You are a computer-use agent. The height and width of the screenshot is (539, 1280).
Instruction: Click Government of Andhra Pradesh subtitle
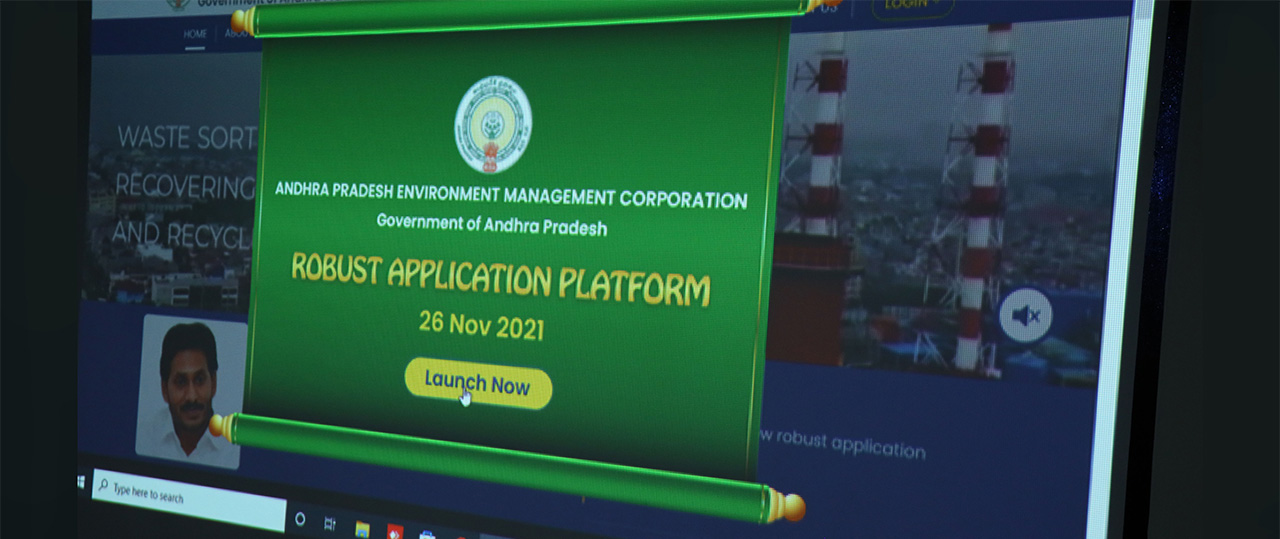[x=492, y=226]
